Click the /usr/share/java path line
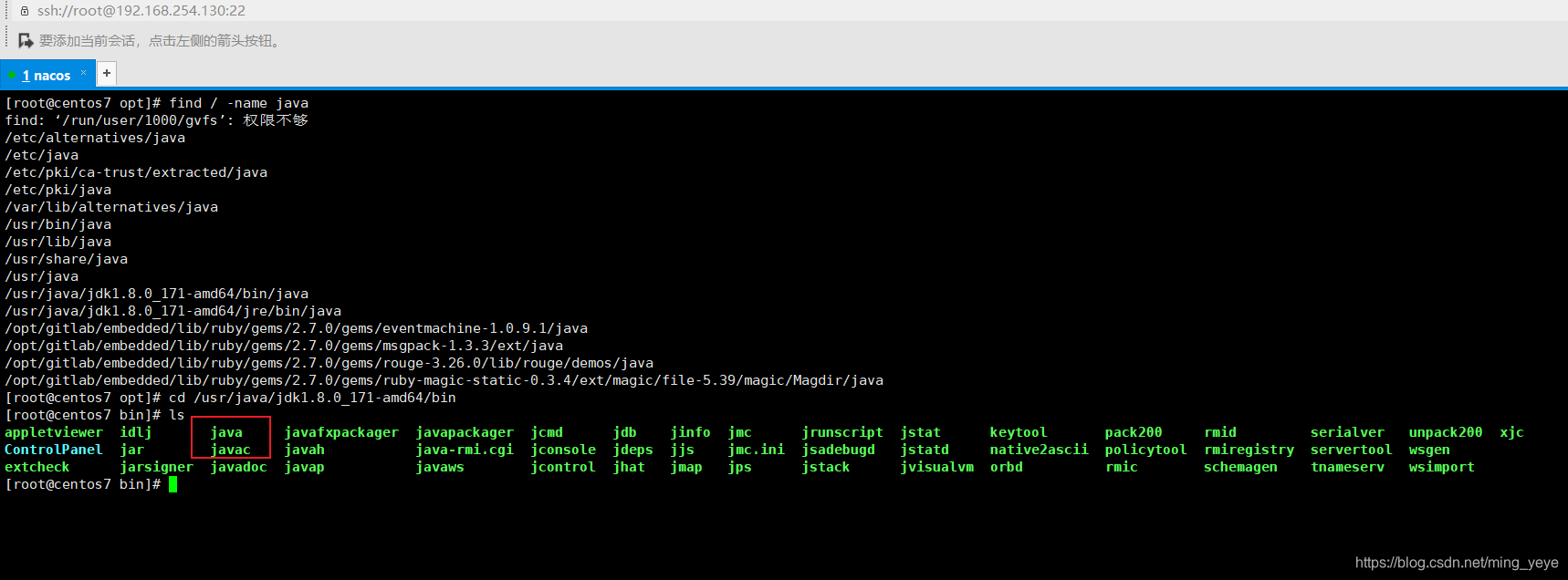This screenshot has height=580, width=1568. 67,259
